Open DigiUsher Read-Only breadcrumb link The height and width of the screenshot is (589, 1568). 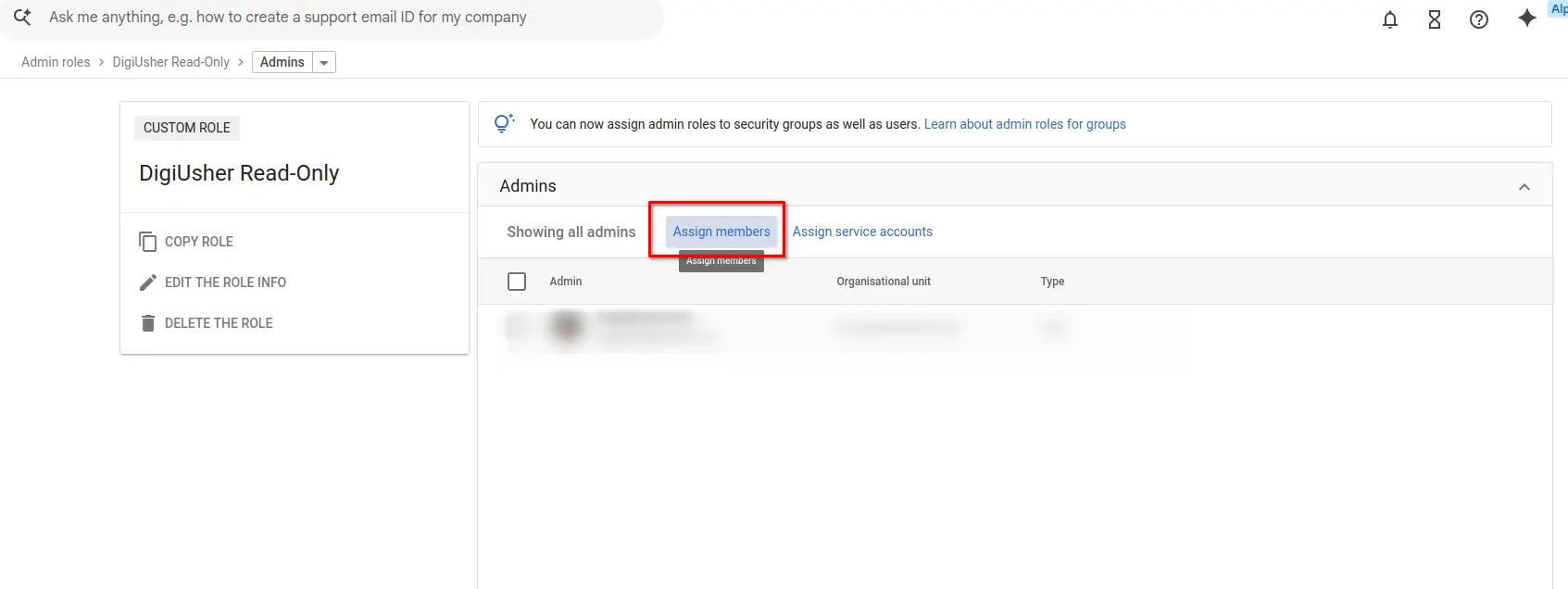[171, 62]
